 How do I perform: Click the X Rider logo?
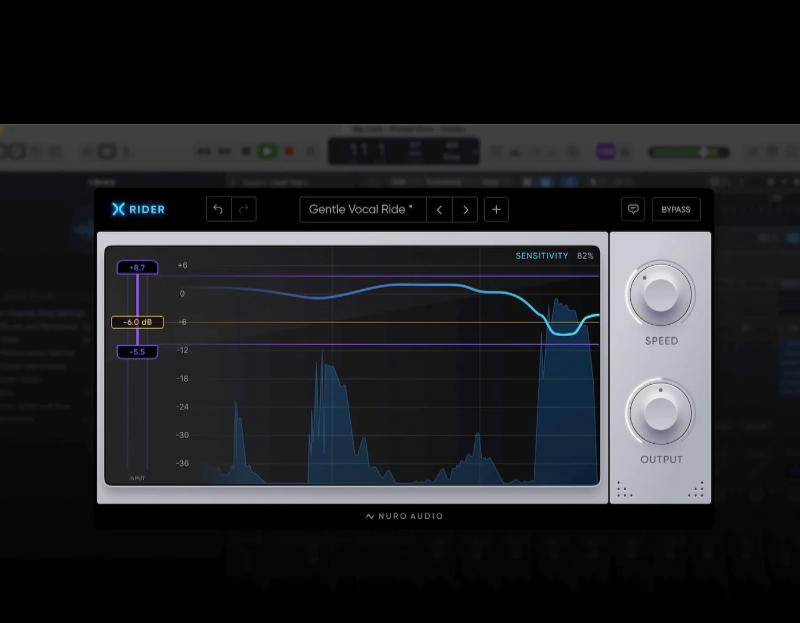tap(139, 209)
